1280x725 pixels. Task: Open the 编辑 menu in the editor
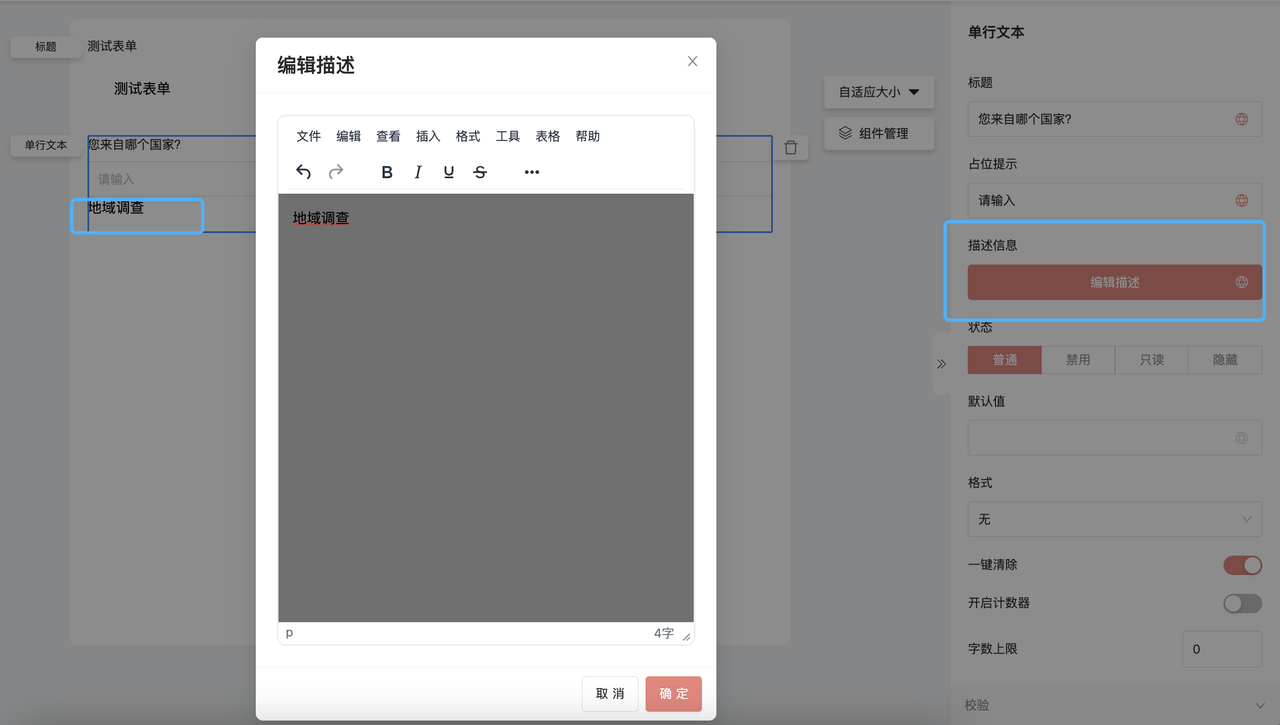[348, 136]
